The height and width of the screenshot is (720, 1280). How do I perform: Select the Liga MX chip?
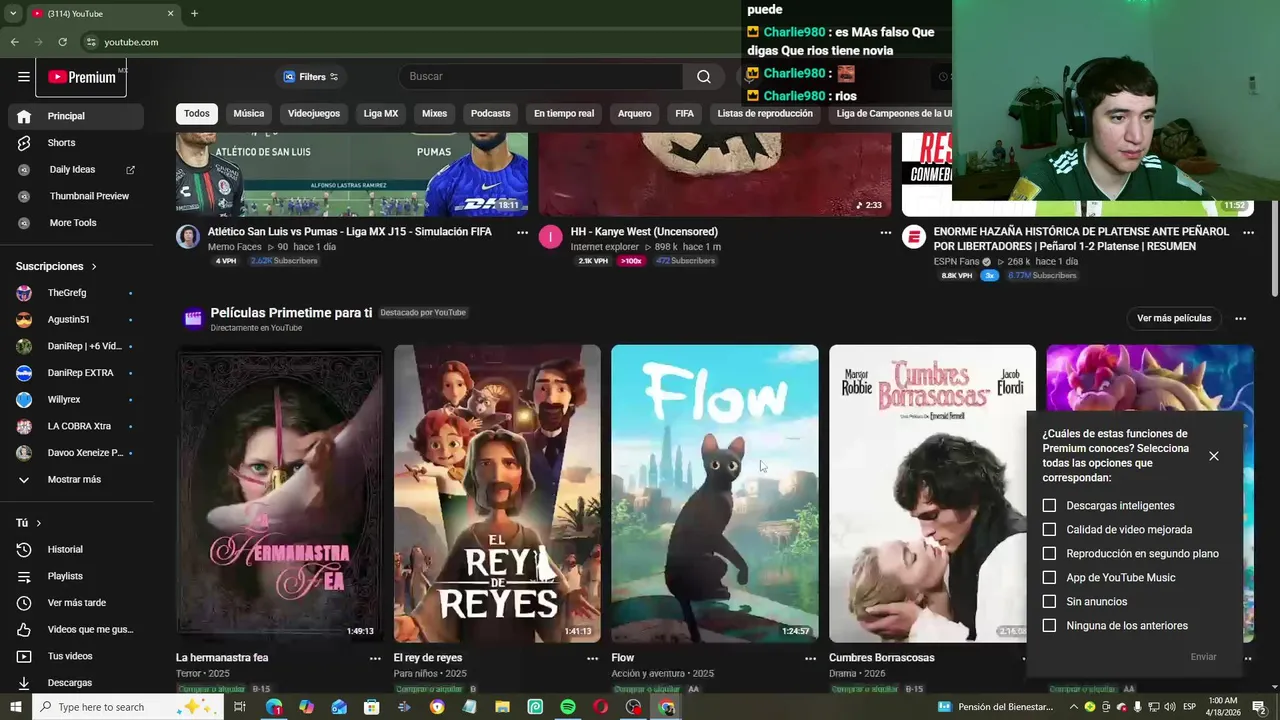tap(381, 114)
